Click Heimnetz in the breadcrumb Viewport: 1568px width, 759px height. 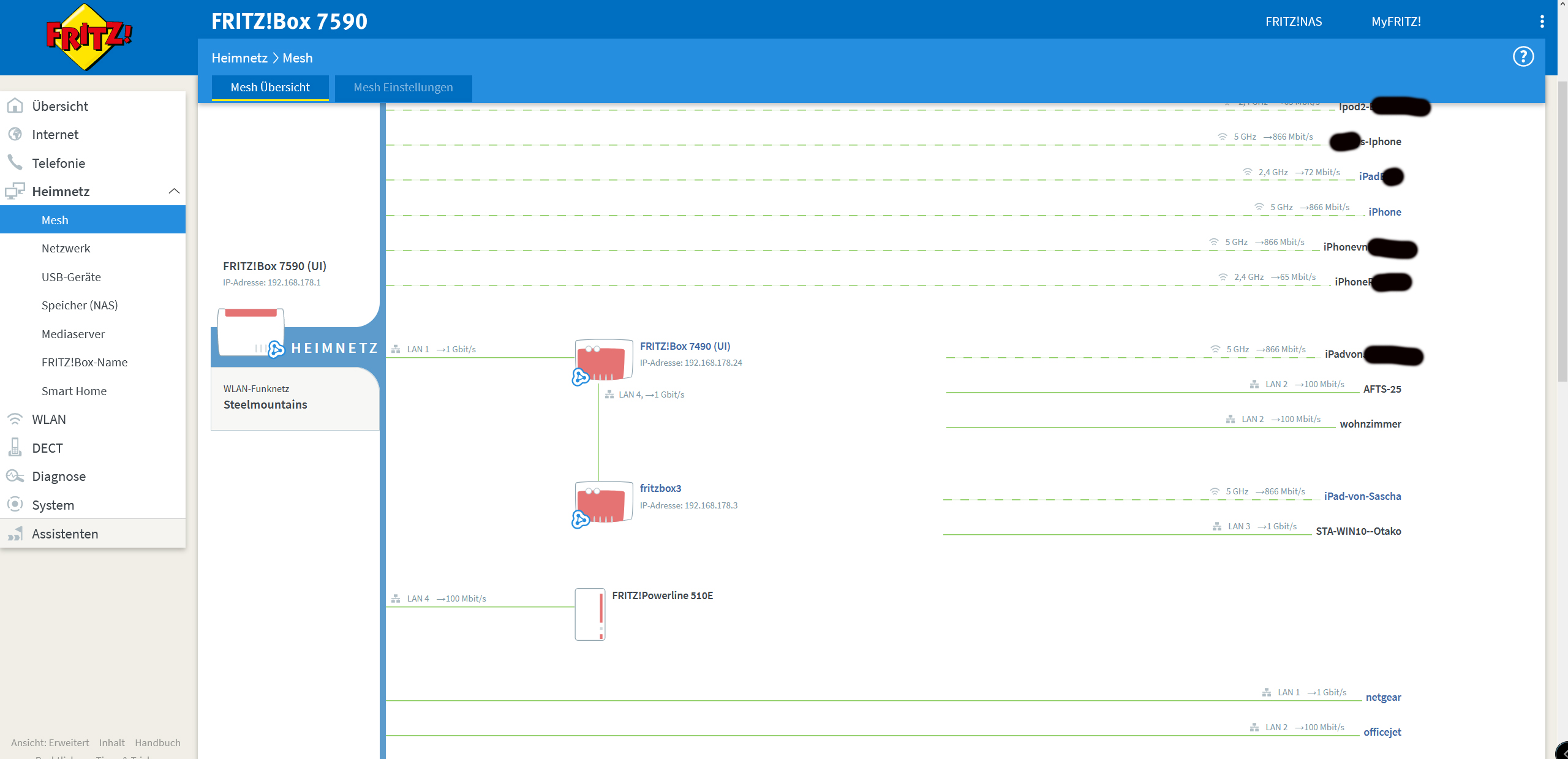[239, 58]
